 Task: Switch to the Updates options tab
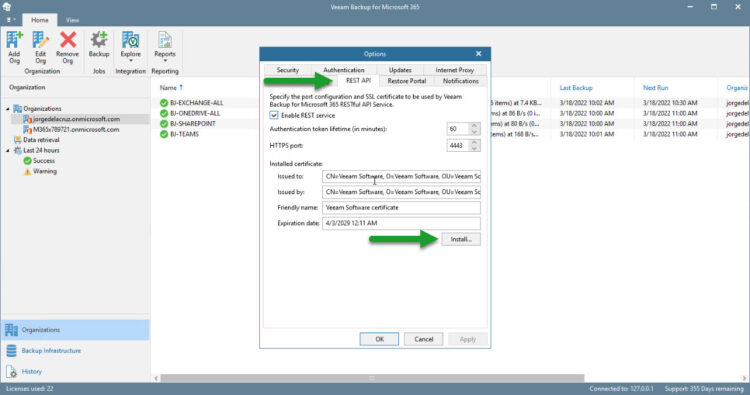(400, 70)
